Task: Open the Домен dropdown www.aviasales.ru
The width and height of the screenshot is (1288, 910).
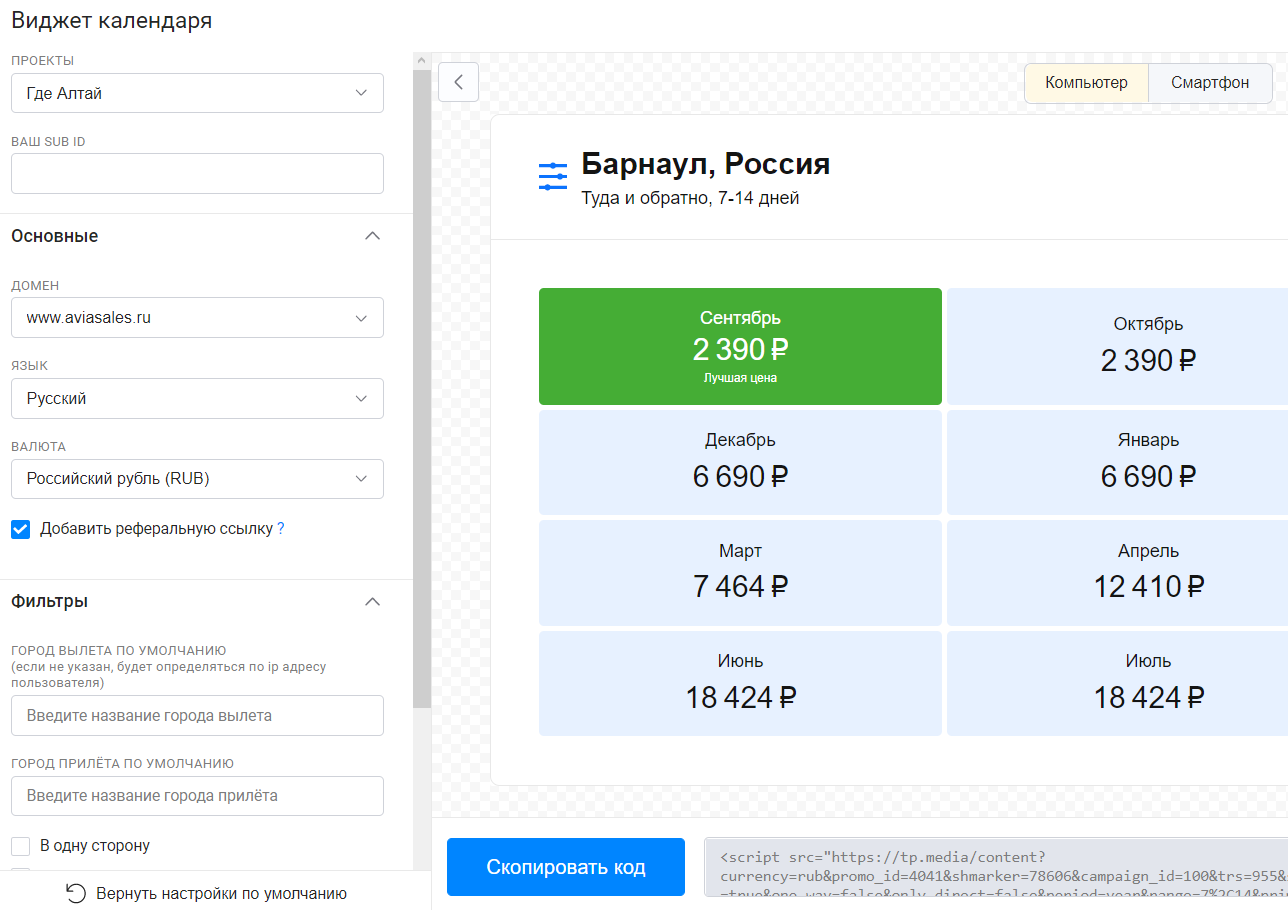Action: [x=197, y=318]
